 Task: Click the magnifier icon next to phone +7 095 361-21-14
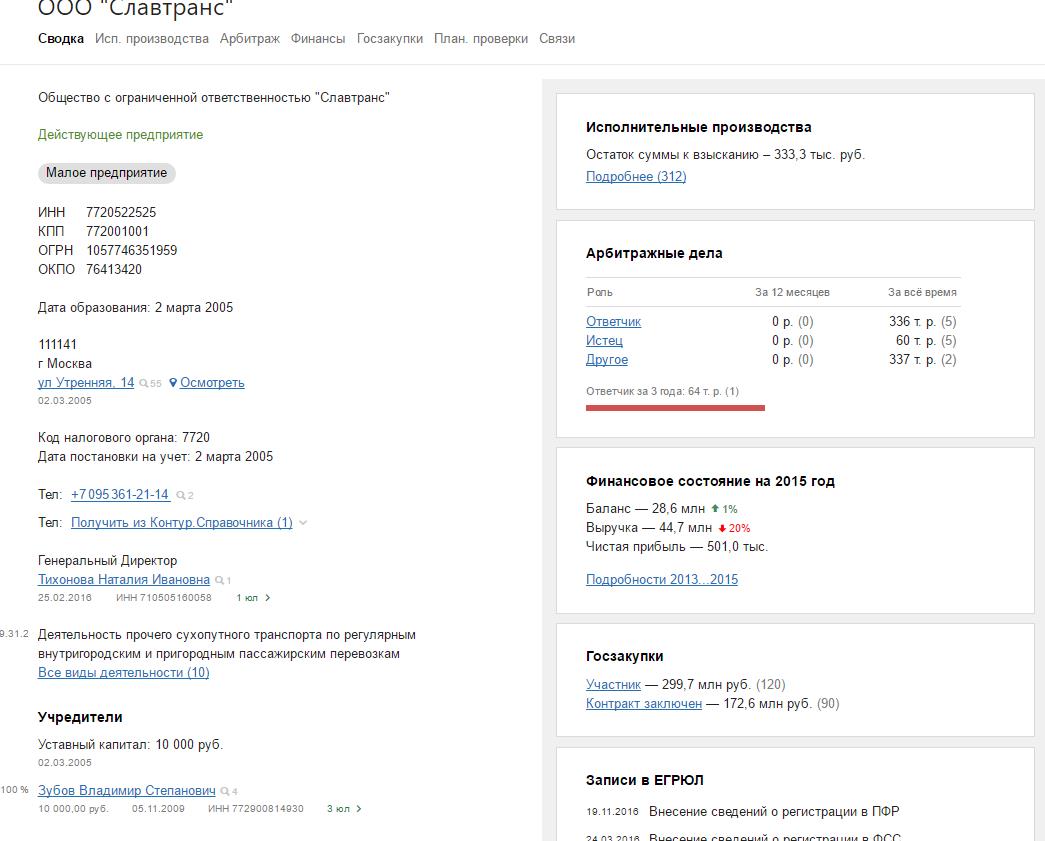click(181, 495)
